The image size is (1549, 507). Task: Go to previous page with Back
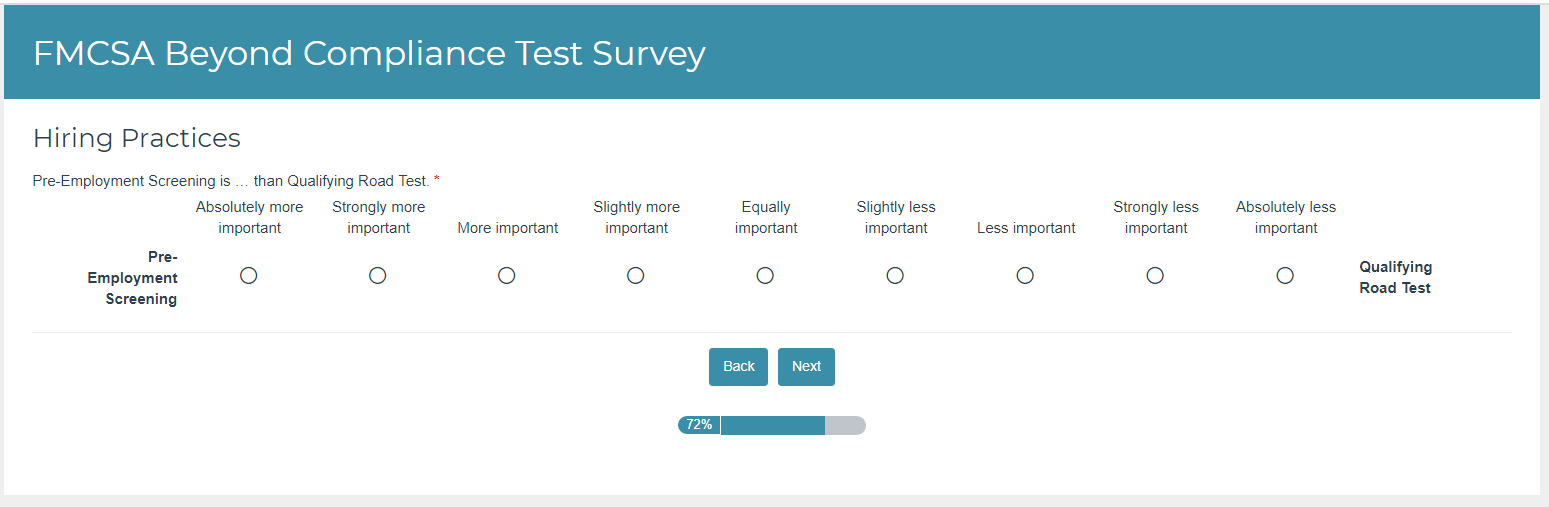[738, 367]
